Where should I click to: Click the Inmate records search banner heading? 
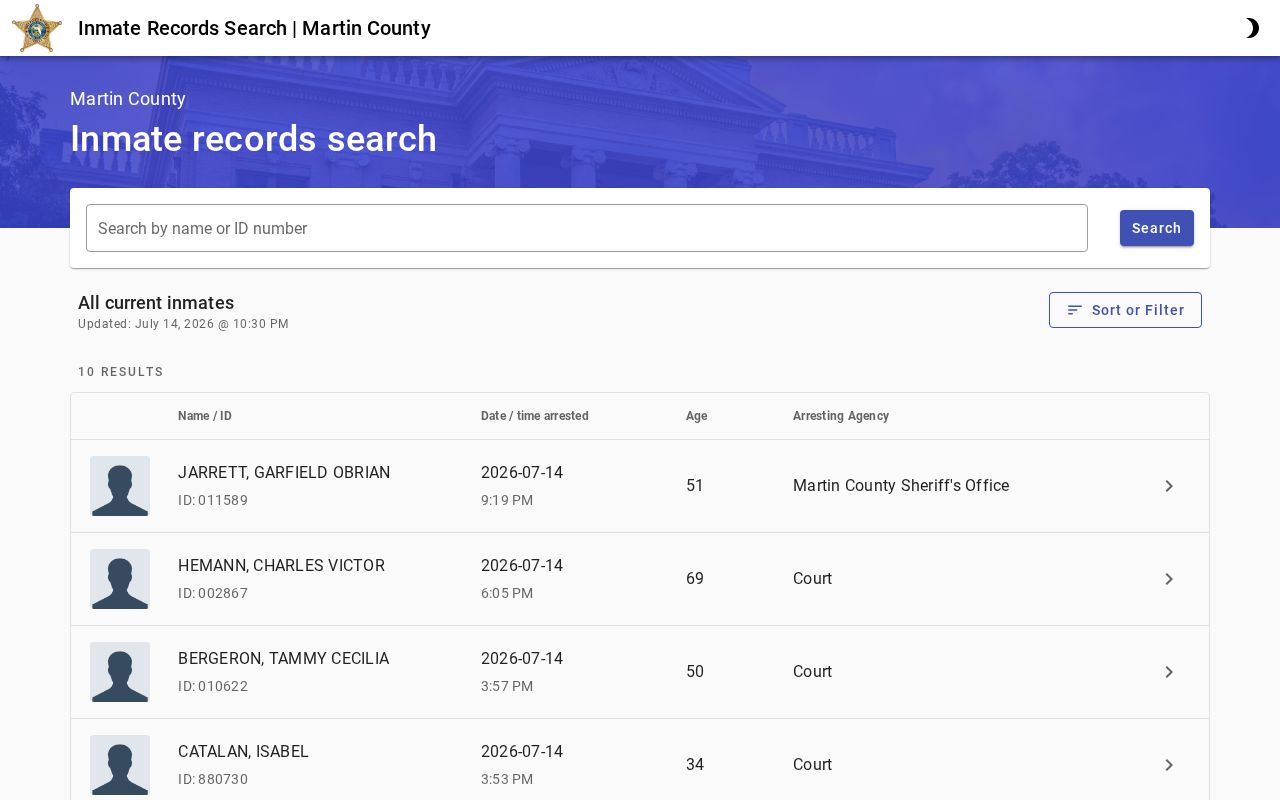click(x=253, y=139)
